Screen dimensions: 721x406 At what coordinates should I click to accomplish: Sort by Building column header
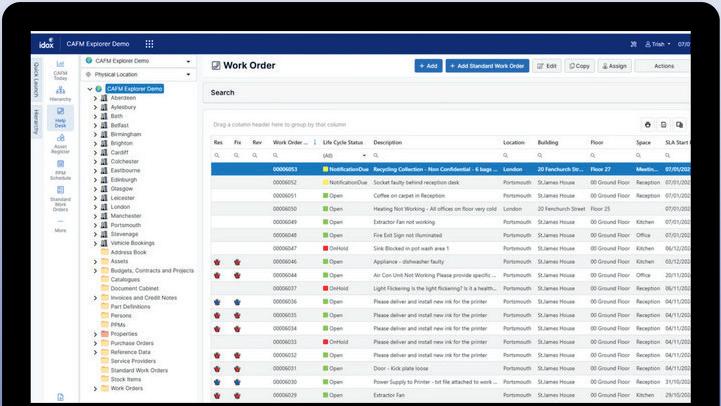tap(548, 143)
